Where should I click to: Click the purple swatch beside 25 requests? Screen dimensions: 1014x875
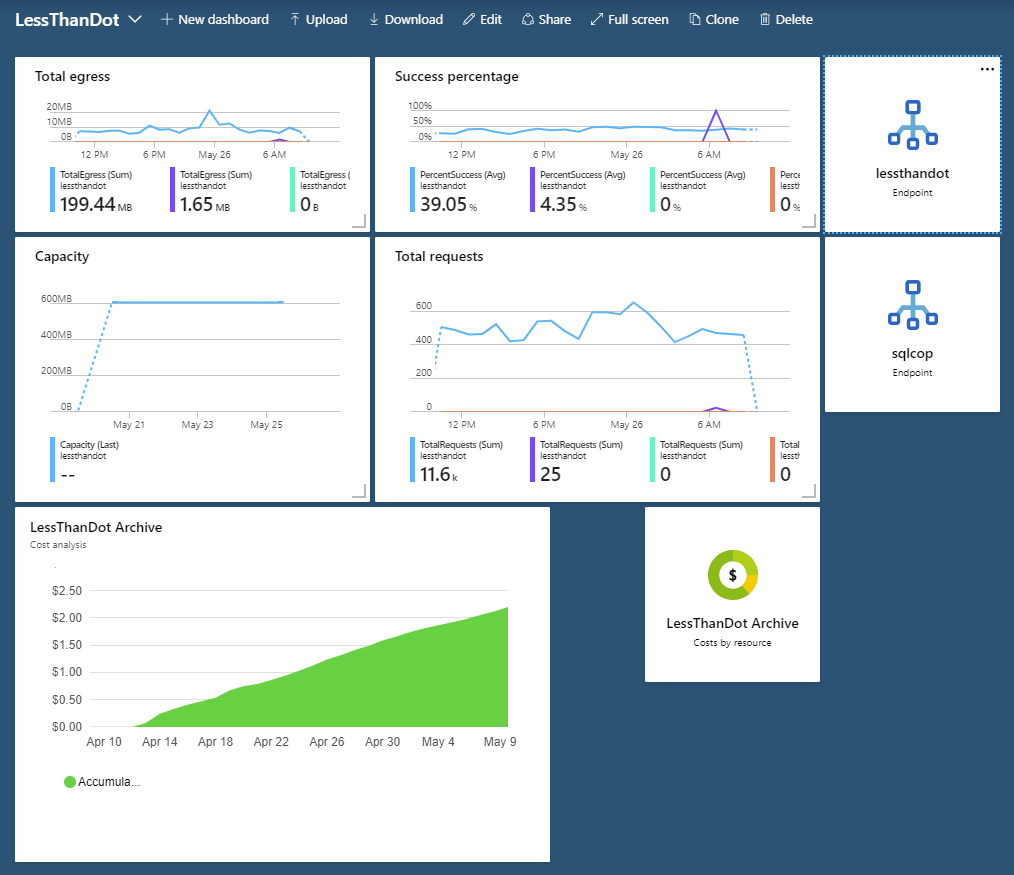[x=532, y=460]
